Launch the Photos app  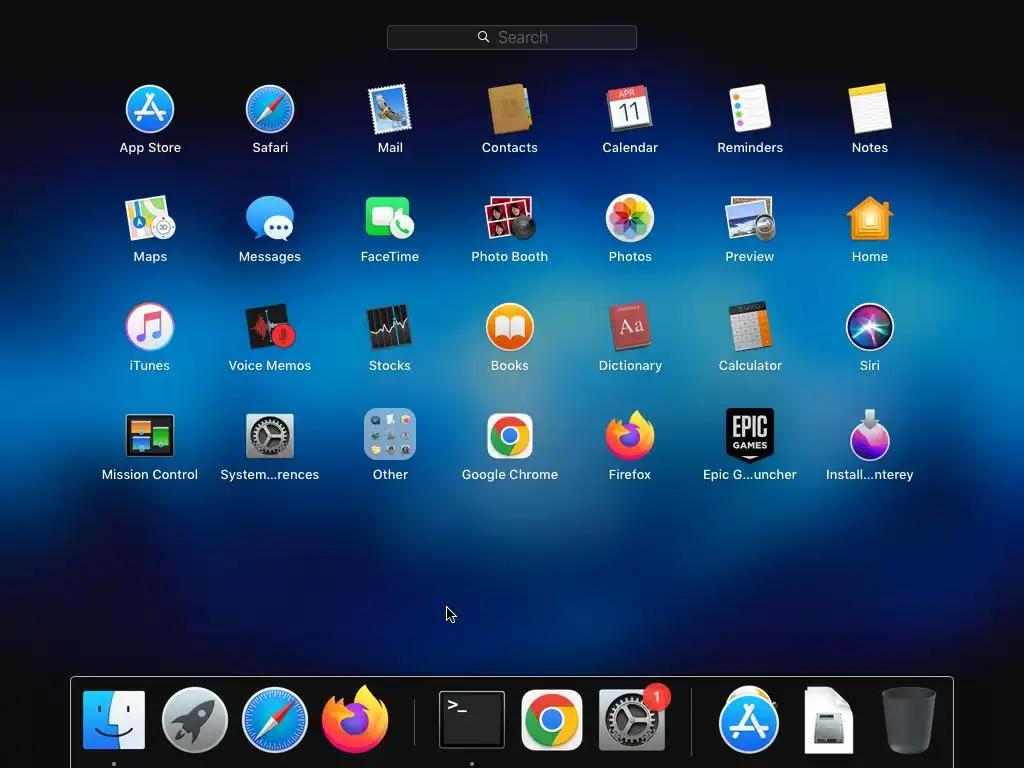630,218
